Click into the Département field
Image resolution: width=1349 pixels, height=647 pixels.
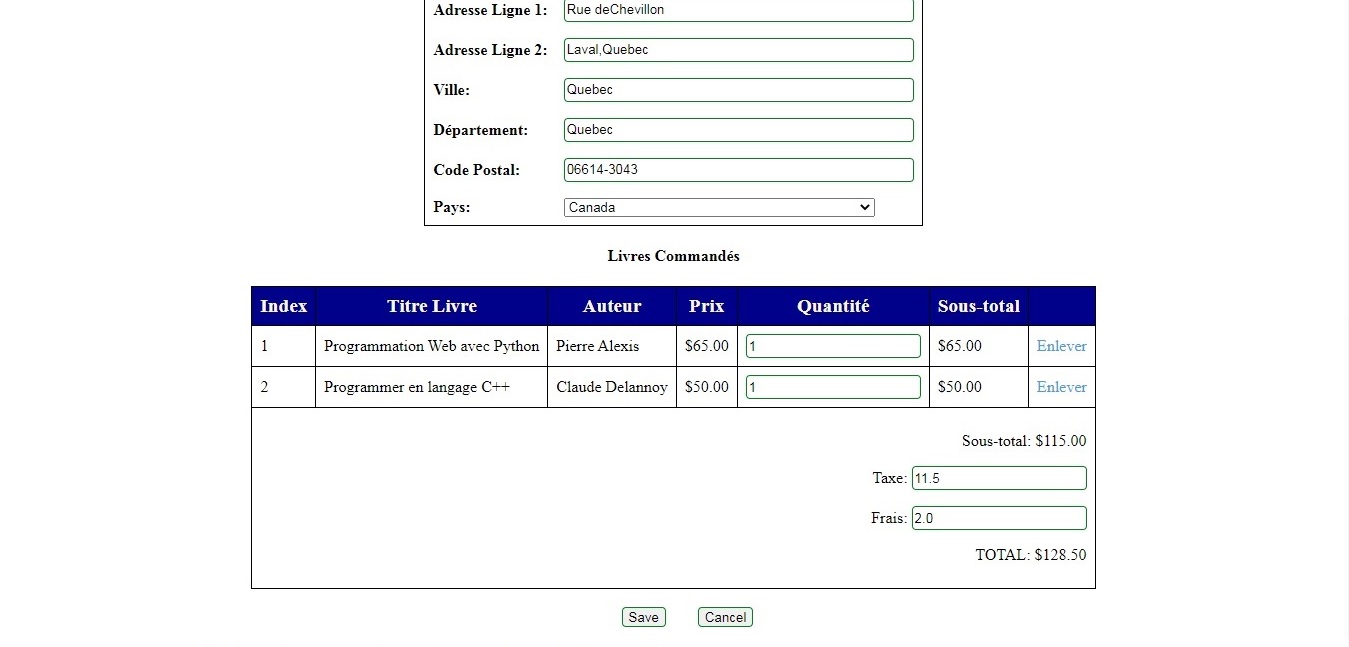tap(738, 130)
